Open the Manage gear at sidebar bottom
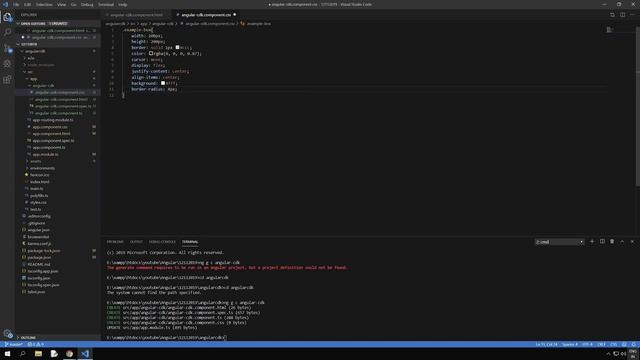 [7, 333]
